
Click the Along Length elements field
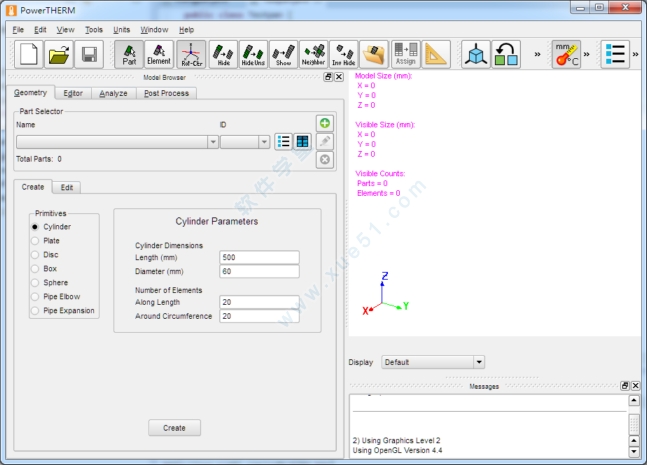tap(259, 302)
